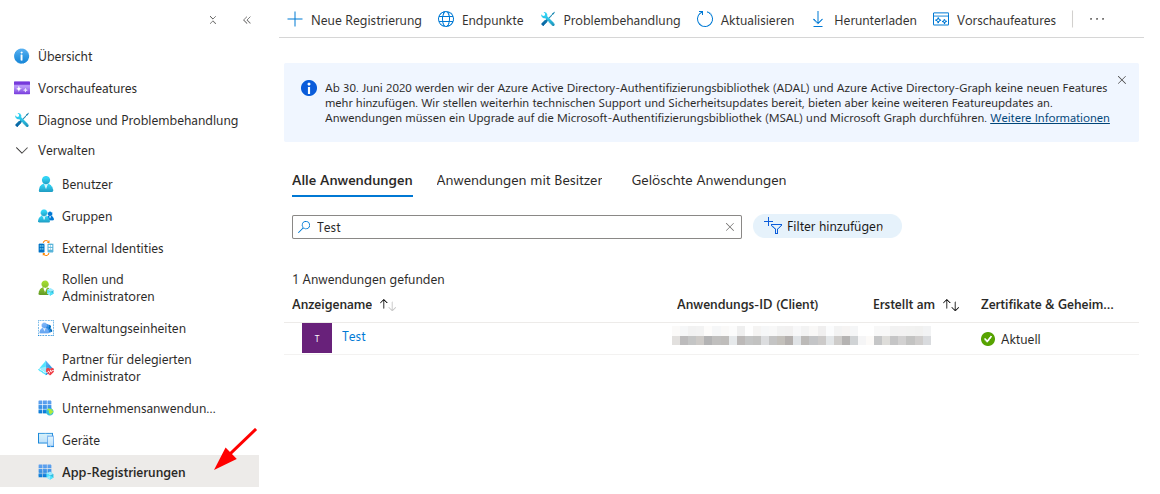Select External Identities in sidebar

(112, 248)
